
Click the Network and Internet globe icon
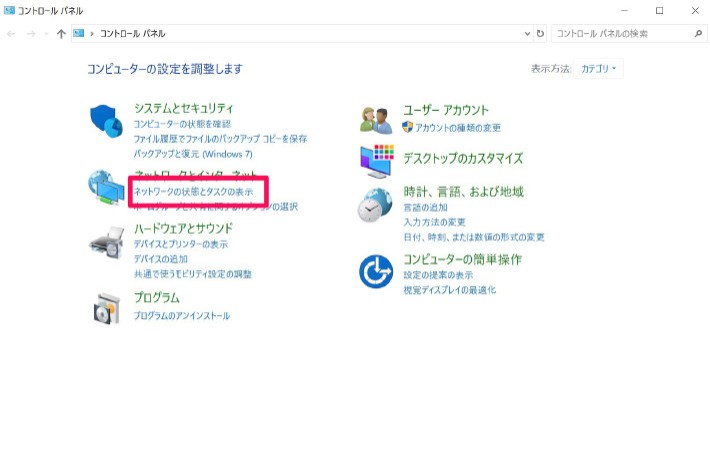point(106,187)
